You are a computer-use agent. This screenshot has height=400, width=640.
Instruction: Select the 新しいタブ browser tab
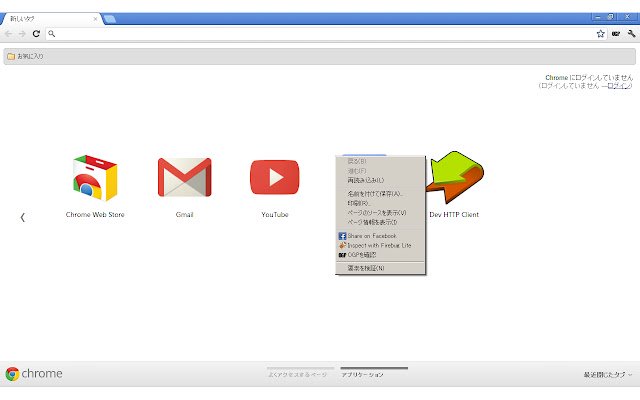51,19
